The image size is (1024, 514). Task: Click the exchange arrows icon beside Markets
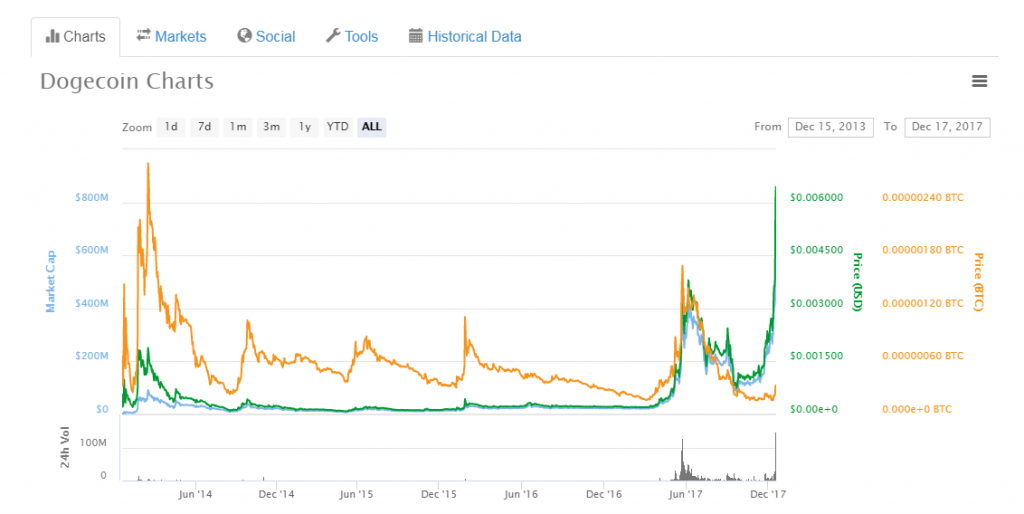[144, 35]
